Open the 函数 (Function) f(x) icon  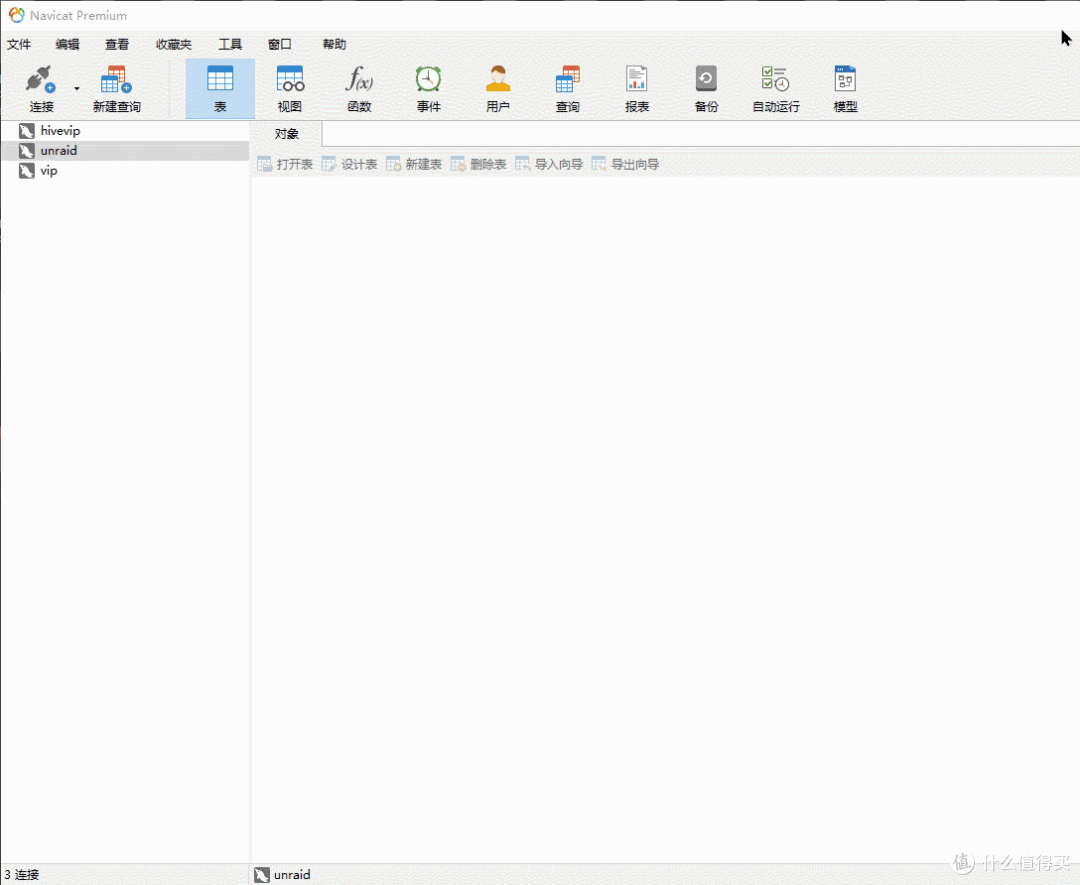click(x=360, y=88)
